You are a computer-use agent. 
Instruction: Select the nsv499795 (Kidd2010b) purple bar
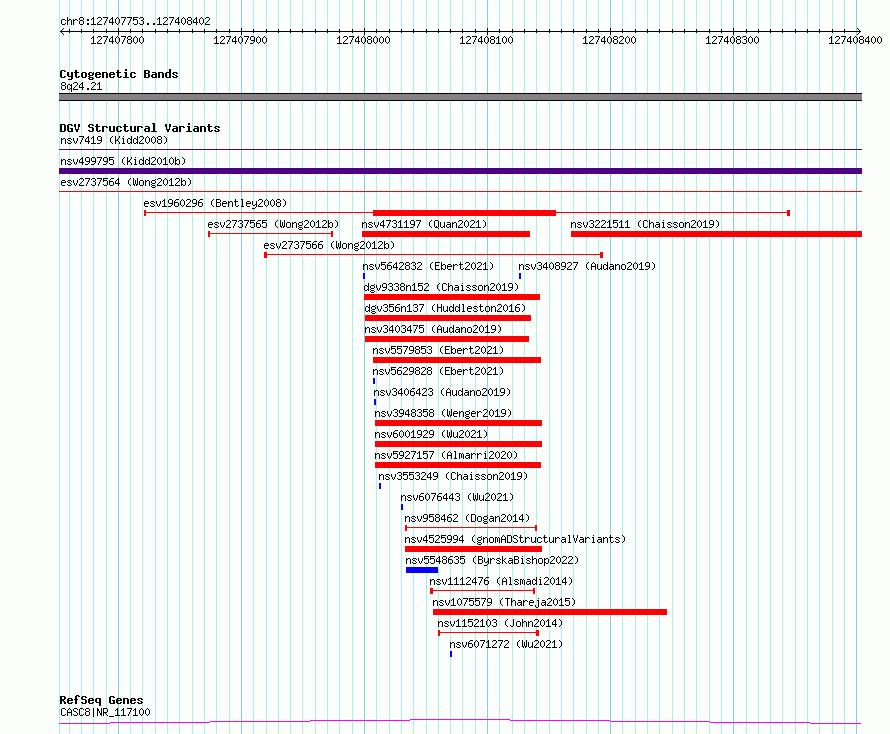[x=460, y=171]
